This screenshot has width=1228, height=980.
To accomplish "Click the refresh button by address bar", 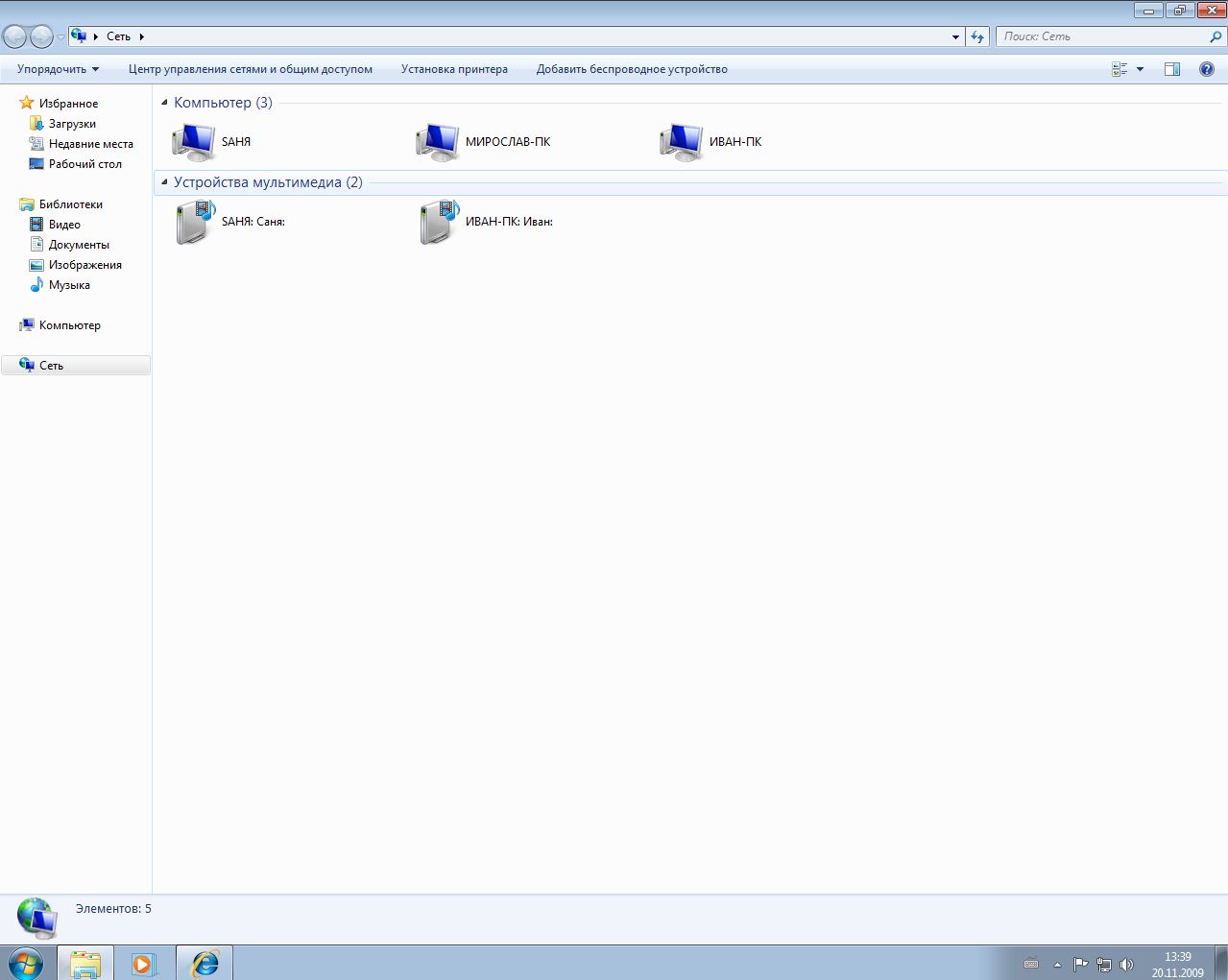I will (x=977, y=36).
